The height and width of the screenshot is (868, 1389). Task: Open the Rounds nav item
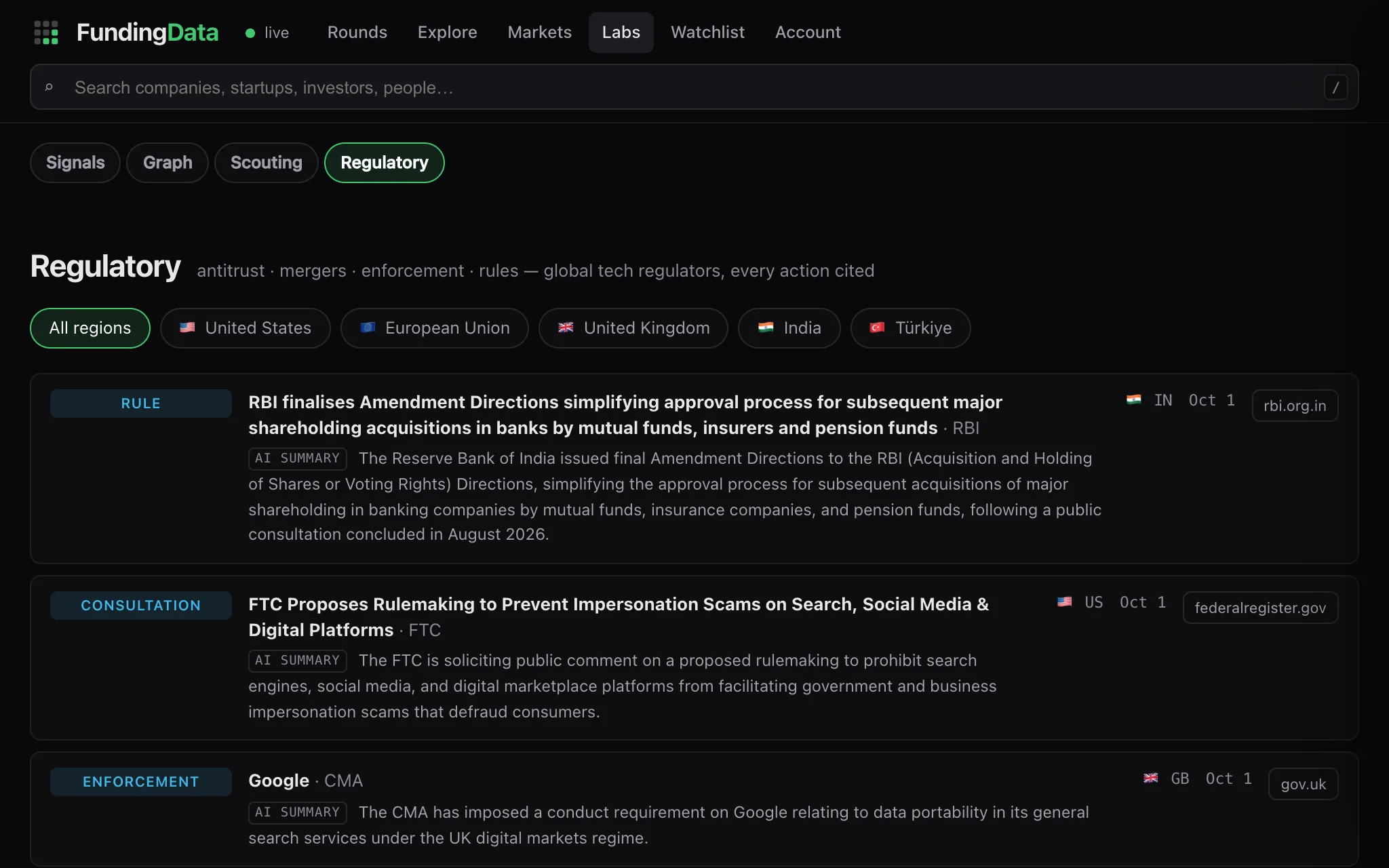[x=357, y=33]
